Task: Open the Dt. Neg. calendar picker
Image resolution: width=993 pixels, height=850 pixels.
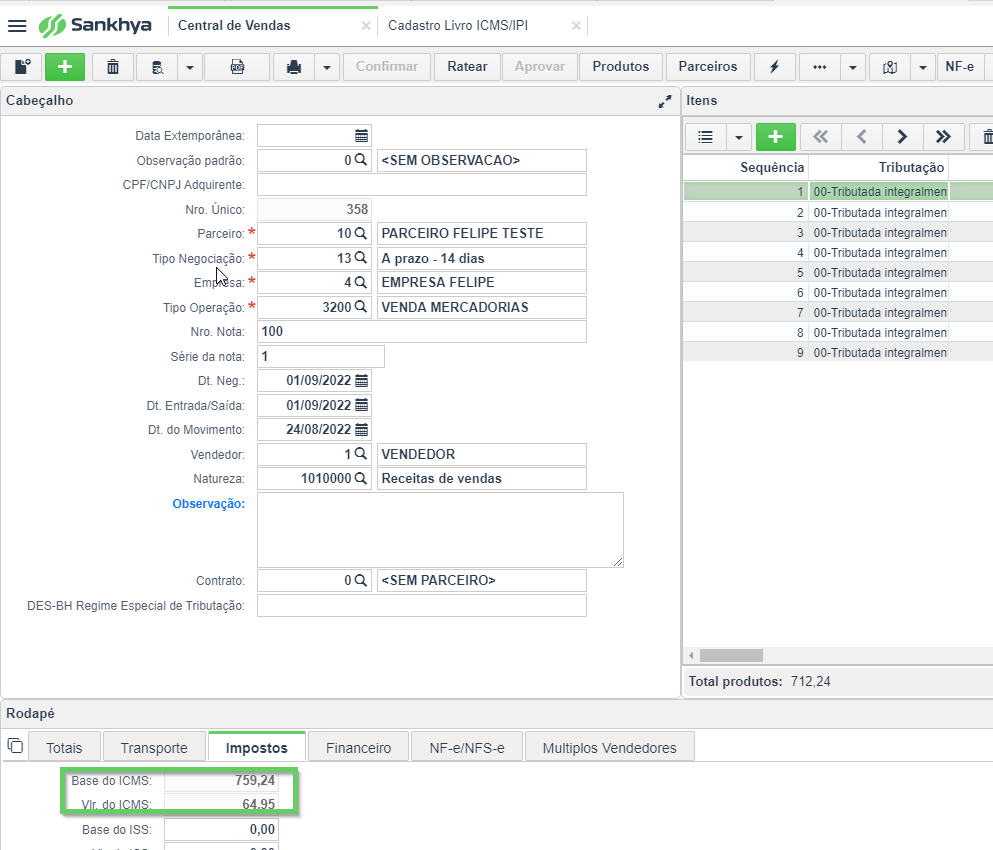Action: pos(362,381)
